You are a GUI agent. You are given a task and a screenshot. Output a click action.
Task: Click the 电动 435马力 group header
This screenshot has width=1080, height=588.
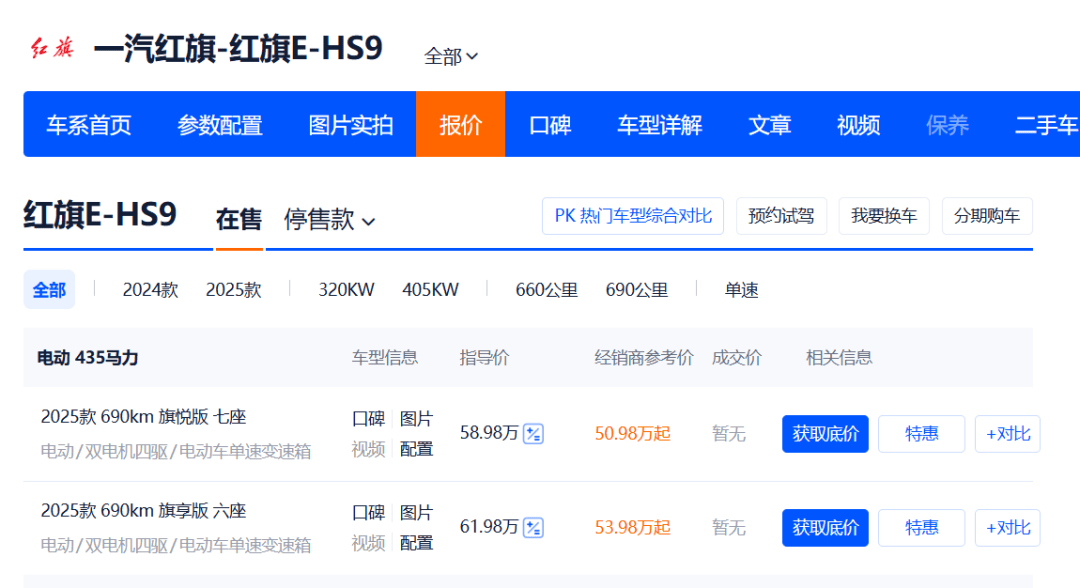click(x=87, y=358)
